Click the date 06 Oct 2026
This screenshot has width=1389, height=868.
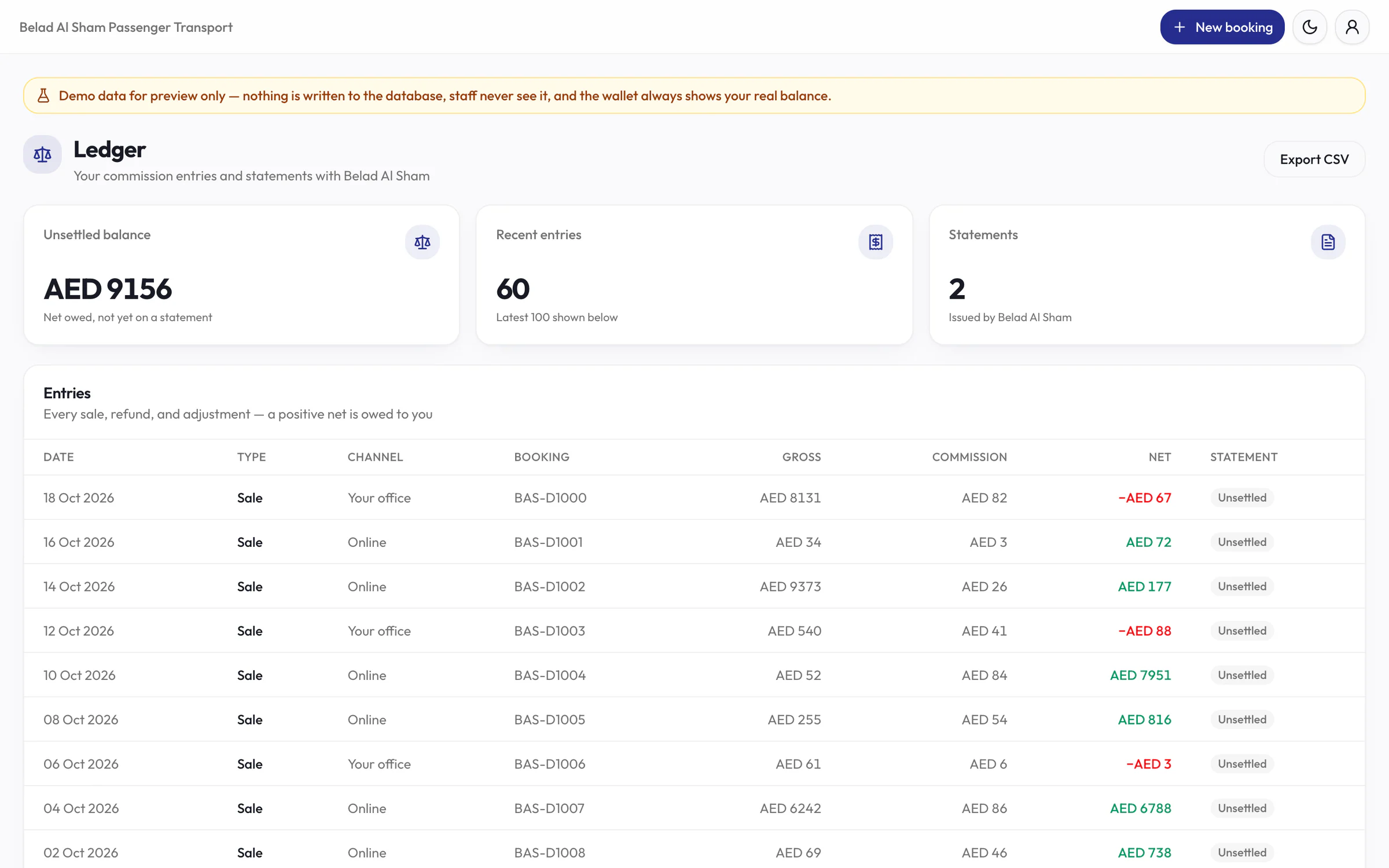click(81, 764)
